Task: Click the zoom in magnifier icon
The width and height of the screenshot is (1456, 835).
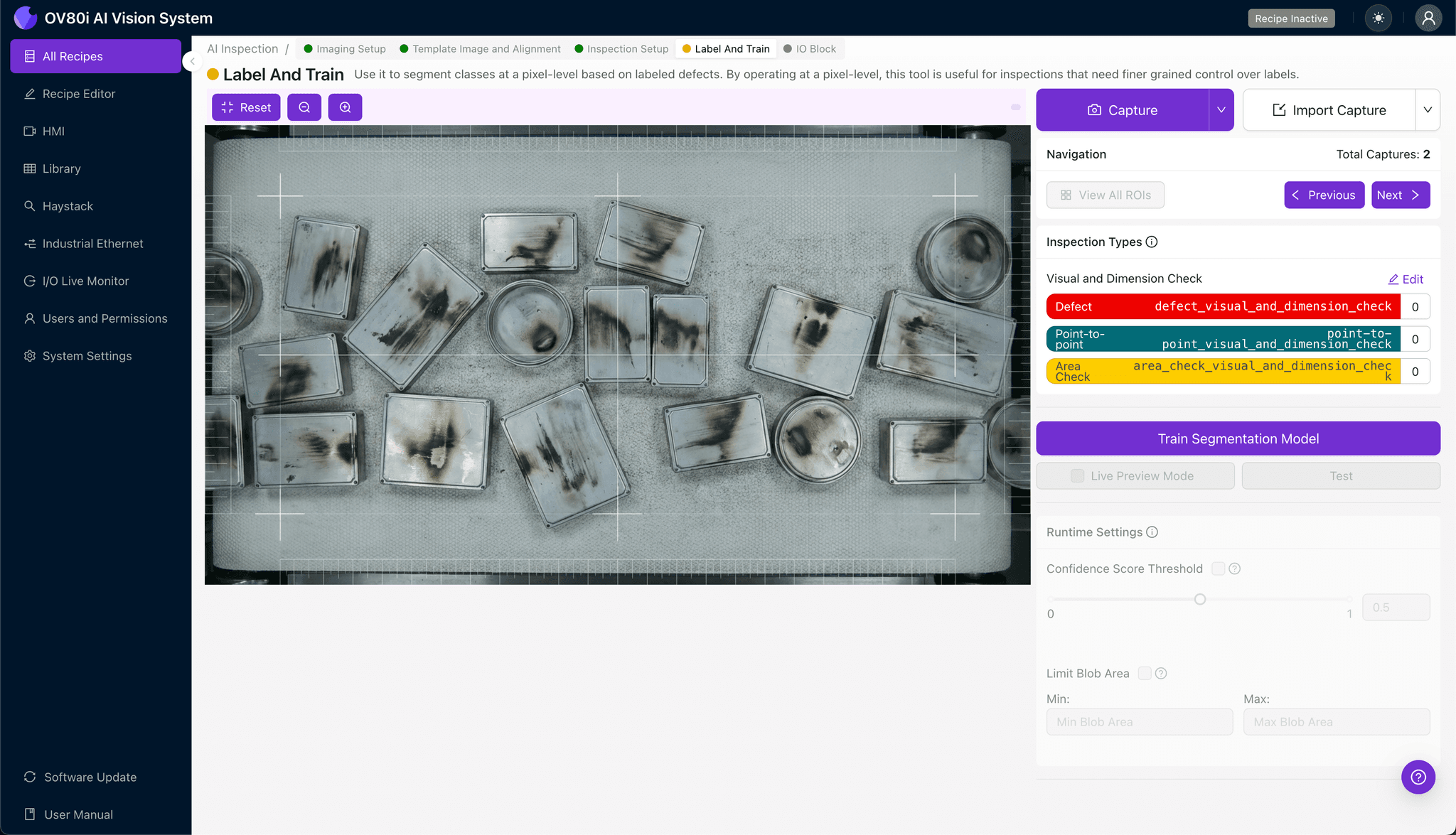Action: coord(345,107)
